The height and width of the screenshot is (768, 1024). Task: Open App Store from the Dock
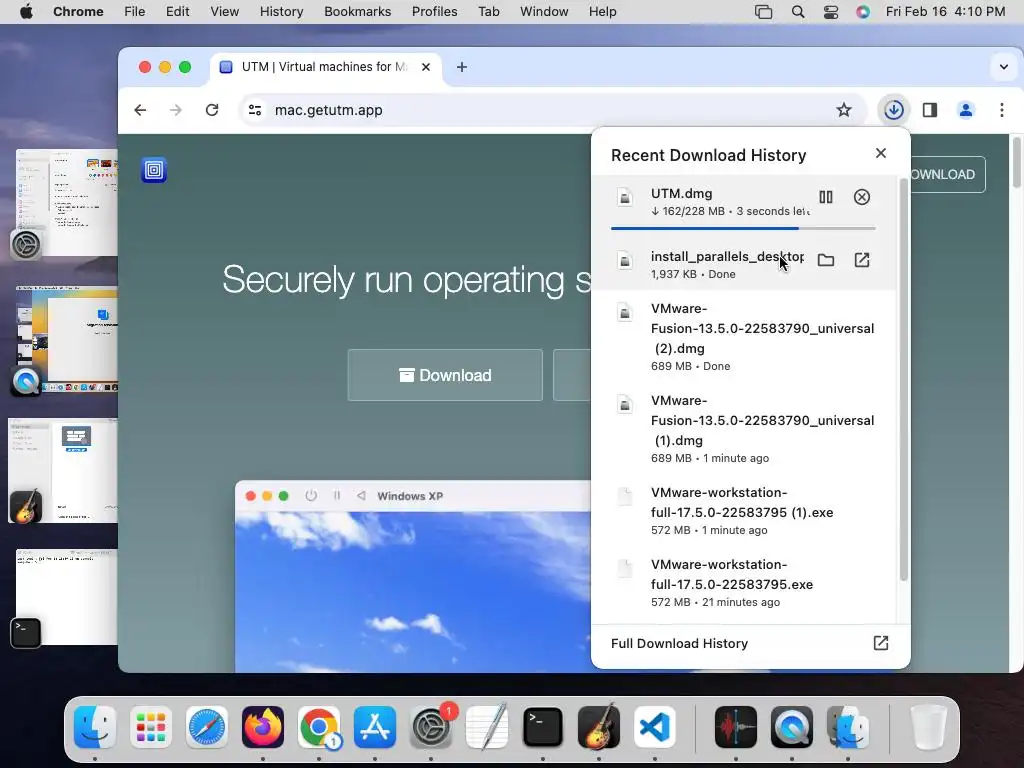(x=375, y=727)
